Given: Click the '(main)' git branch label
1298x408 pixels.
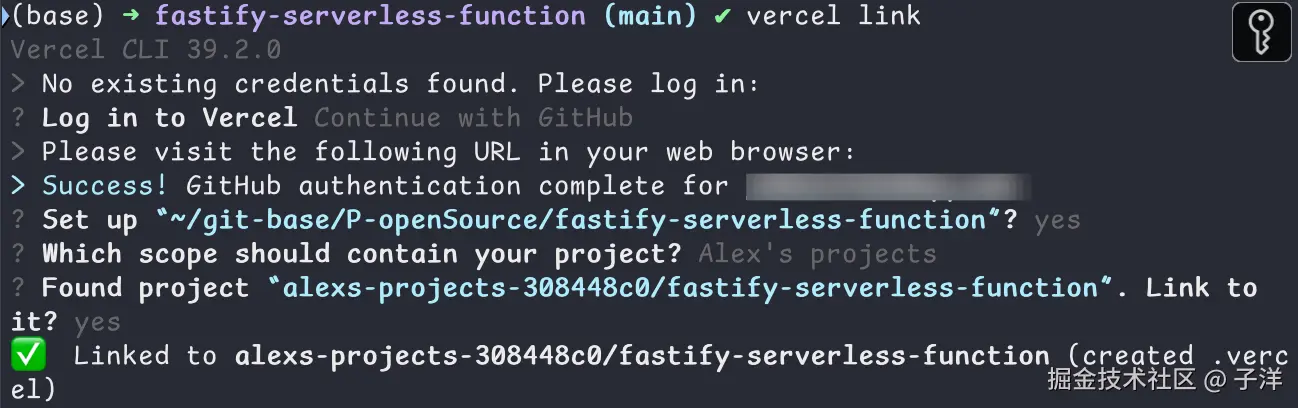Looking at the screenshot, I should click(650, 17).
